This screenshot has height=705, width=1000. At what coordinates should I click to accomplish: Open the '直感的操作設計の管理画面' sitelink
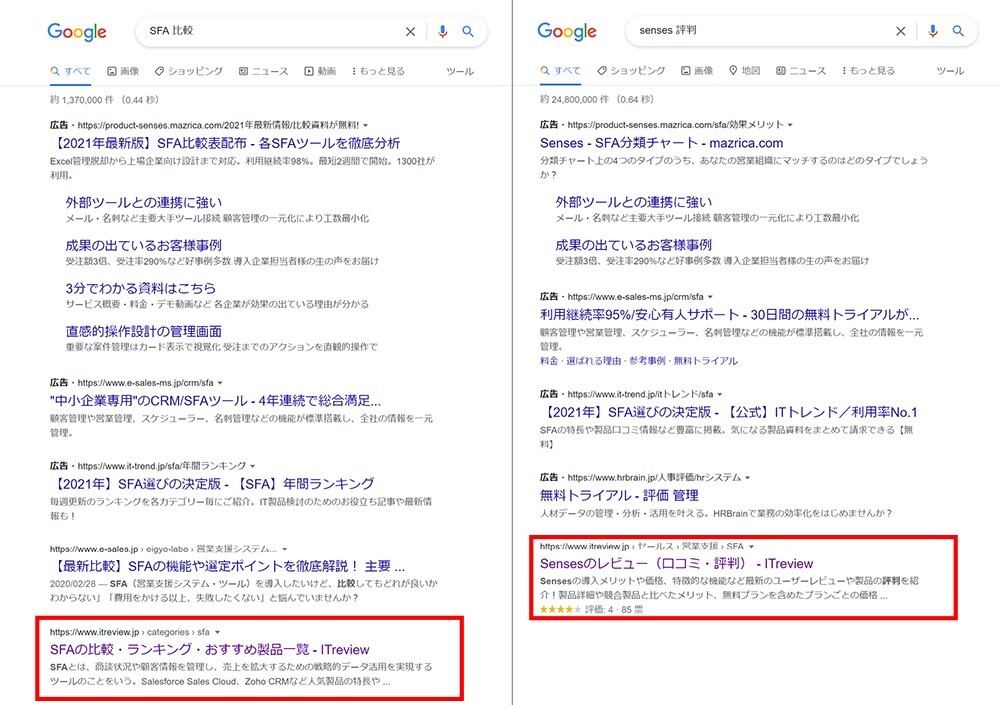tap(143, 331)
